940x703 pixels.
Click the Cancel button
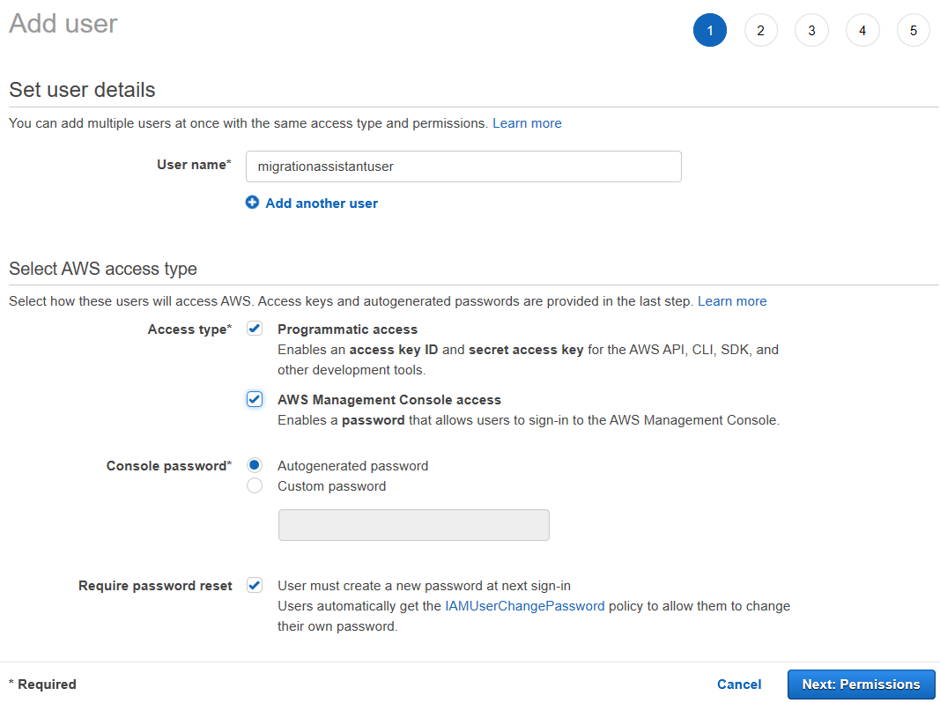click(x=739, y=684)
